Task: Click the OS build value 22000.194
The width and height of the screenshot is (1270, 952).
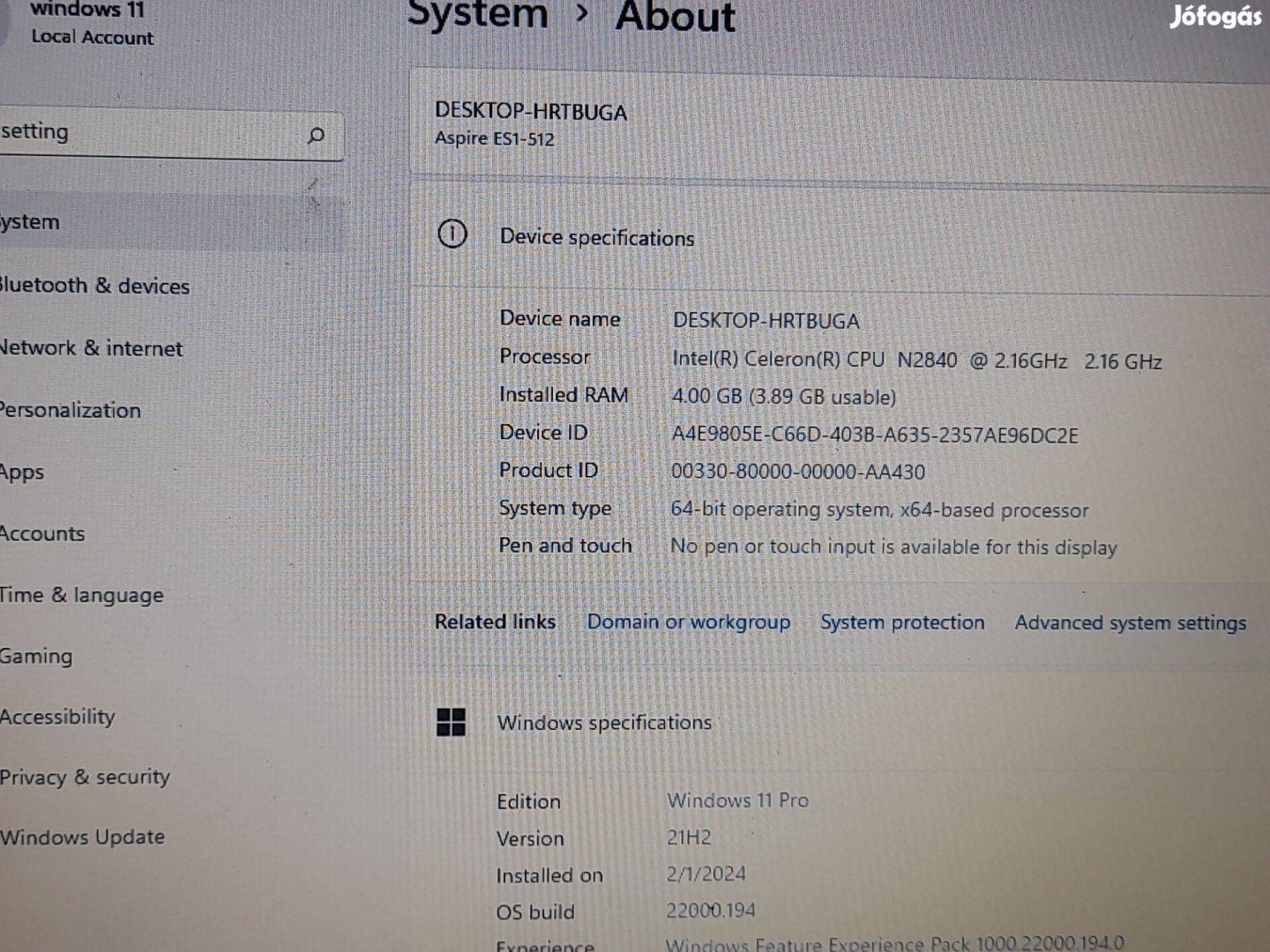Action: [x=711, y=911]
